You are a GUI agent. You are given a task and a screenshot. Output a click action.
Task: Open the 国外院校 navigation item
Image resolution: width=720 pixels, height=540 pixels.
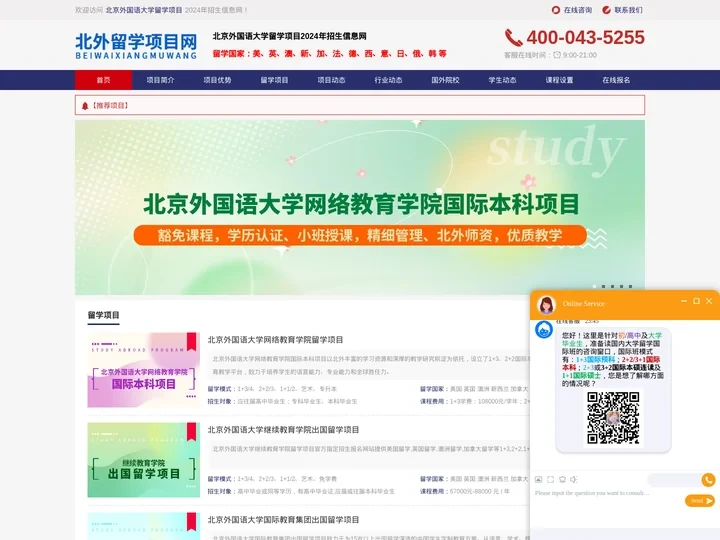(x=445, y=80)
